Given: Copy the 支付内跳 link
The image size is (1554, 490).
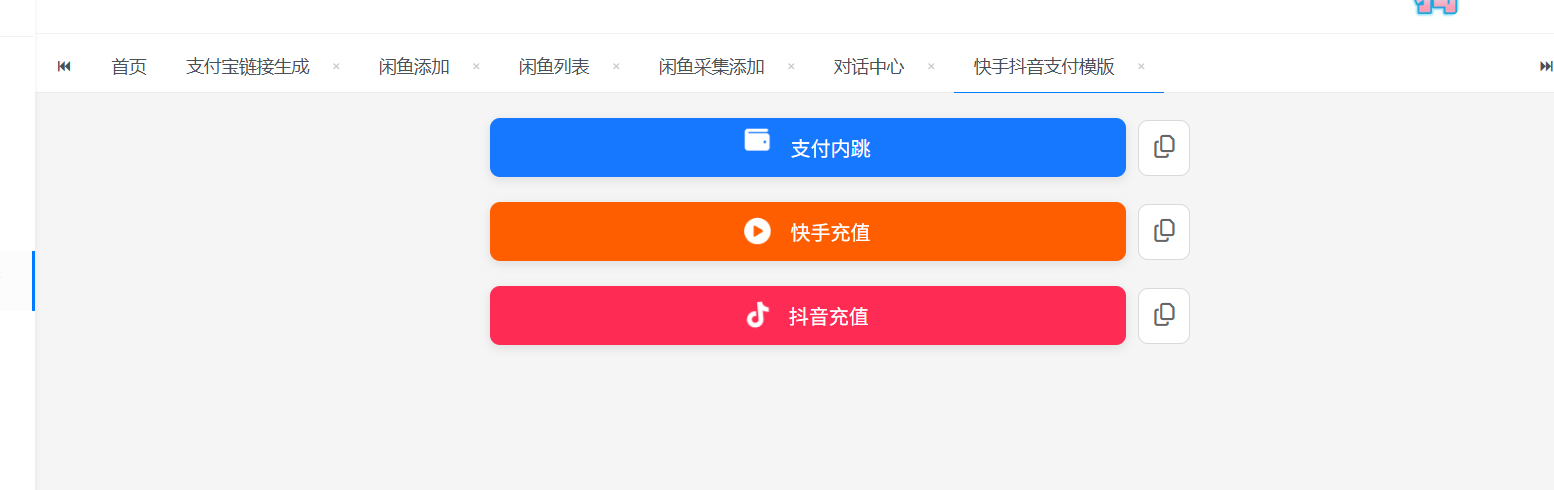Looking at the screenshot, I should pos(1164,148).
